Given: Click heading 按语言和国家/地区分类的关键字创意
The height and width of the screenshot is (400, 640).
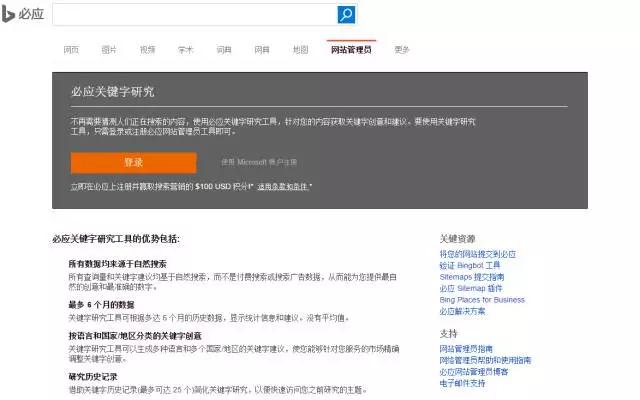Looking at the screenshot, I should point(135,336).
